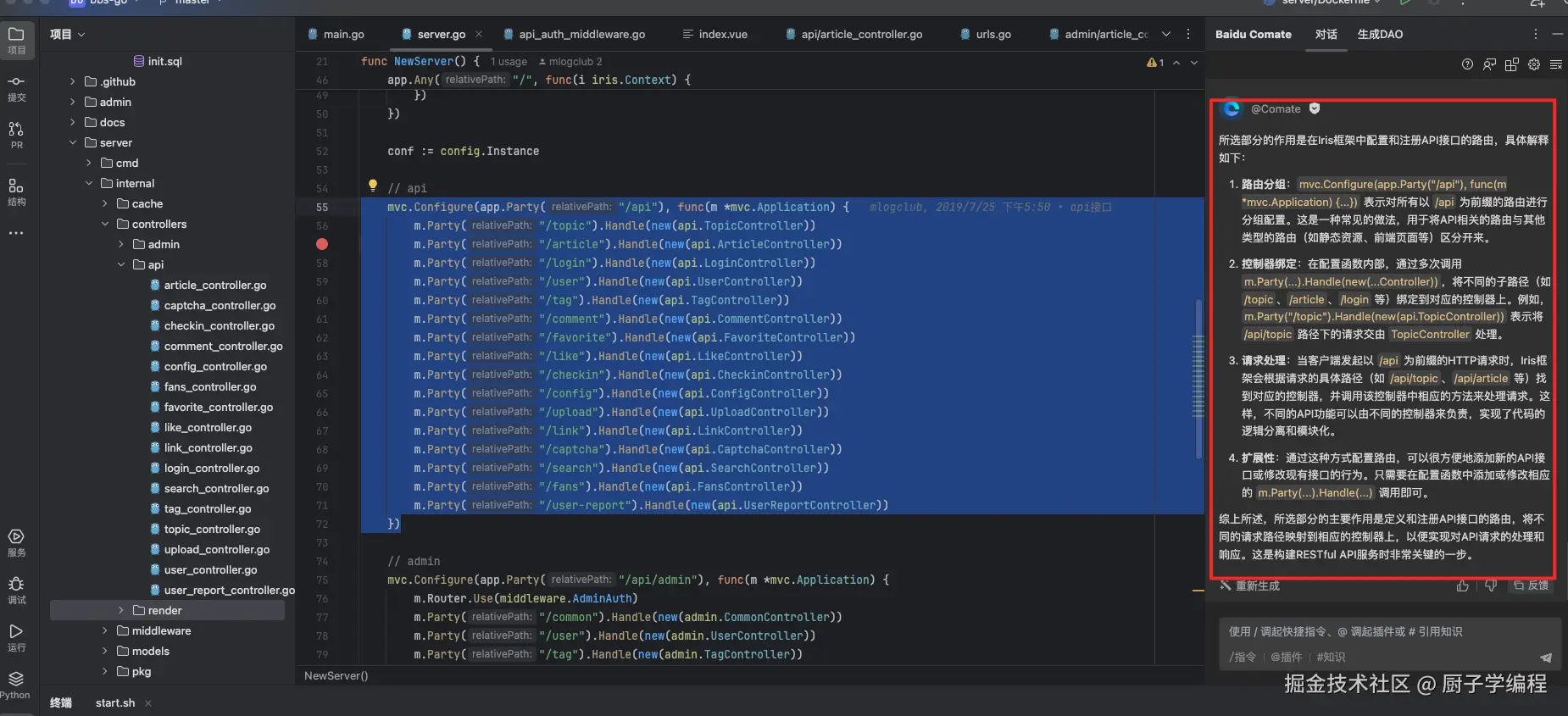Open the Comate user chat icon
The image size is (1568, 716).
pos(1489,64)
